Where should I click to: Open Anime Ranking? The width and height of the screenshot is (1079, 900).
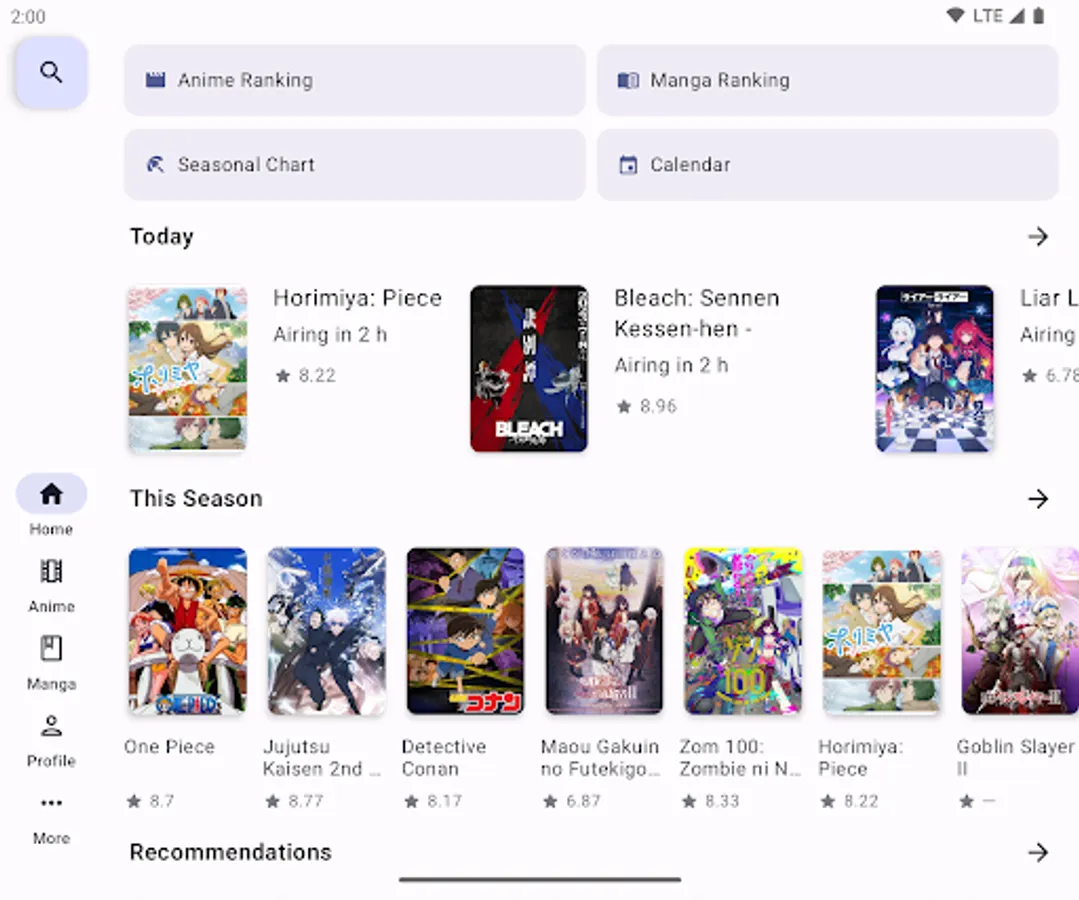(354, 81)
